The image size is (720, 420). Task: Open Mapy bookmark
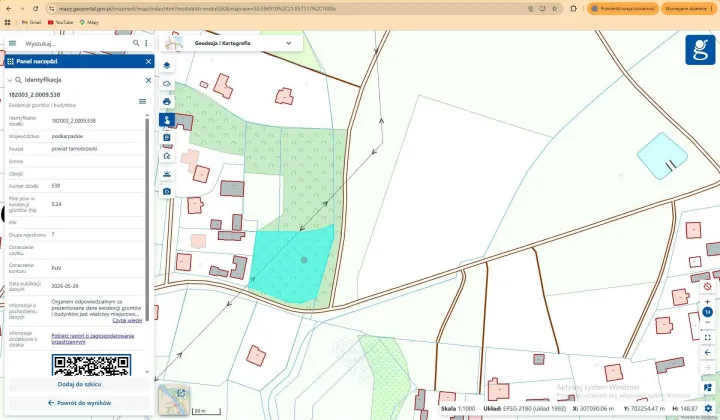click(x=89, y=22)
